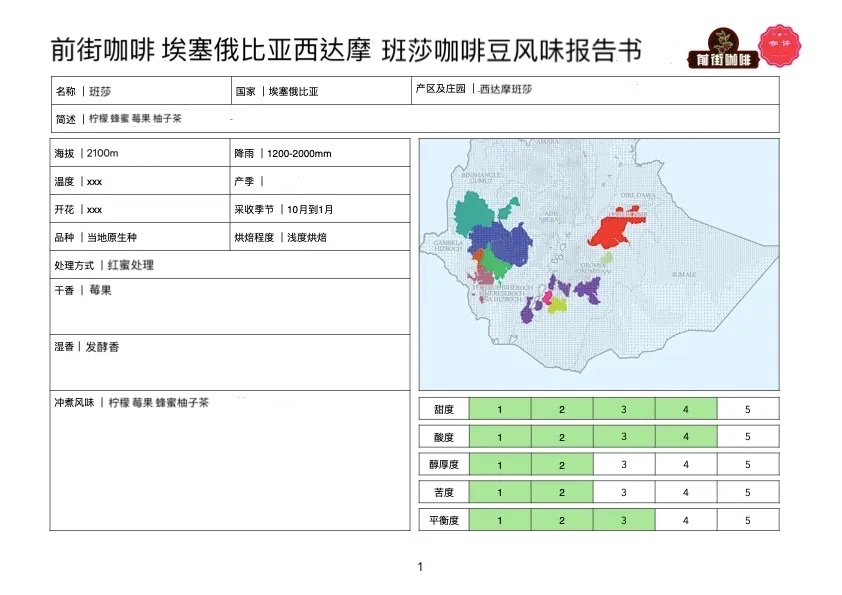Click the 温度 xxx cell
Image resolution: width=842 pixels, height=595 pixels.
point(140,181)
